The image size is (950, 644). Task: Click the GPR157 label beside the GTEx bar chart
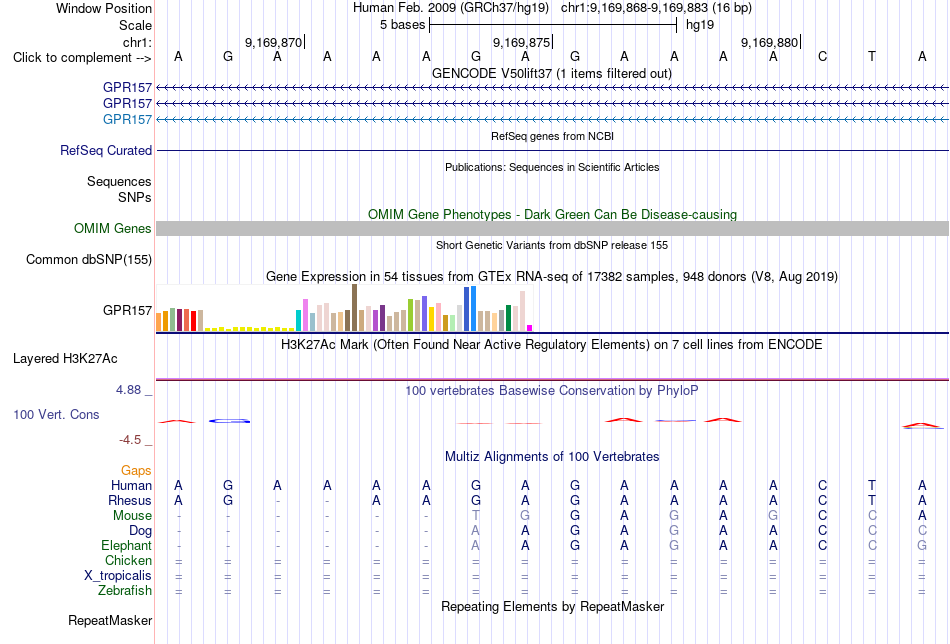pos(127,310)
